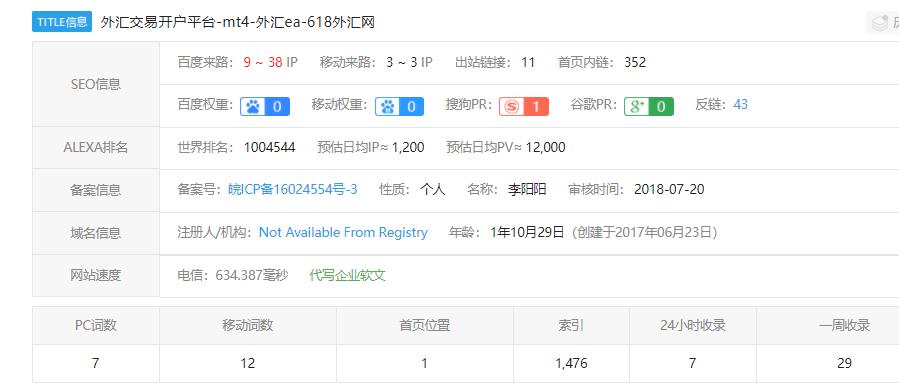Click the homepage internal links value 352

pyautogui.click(x=635, y=62)
